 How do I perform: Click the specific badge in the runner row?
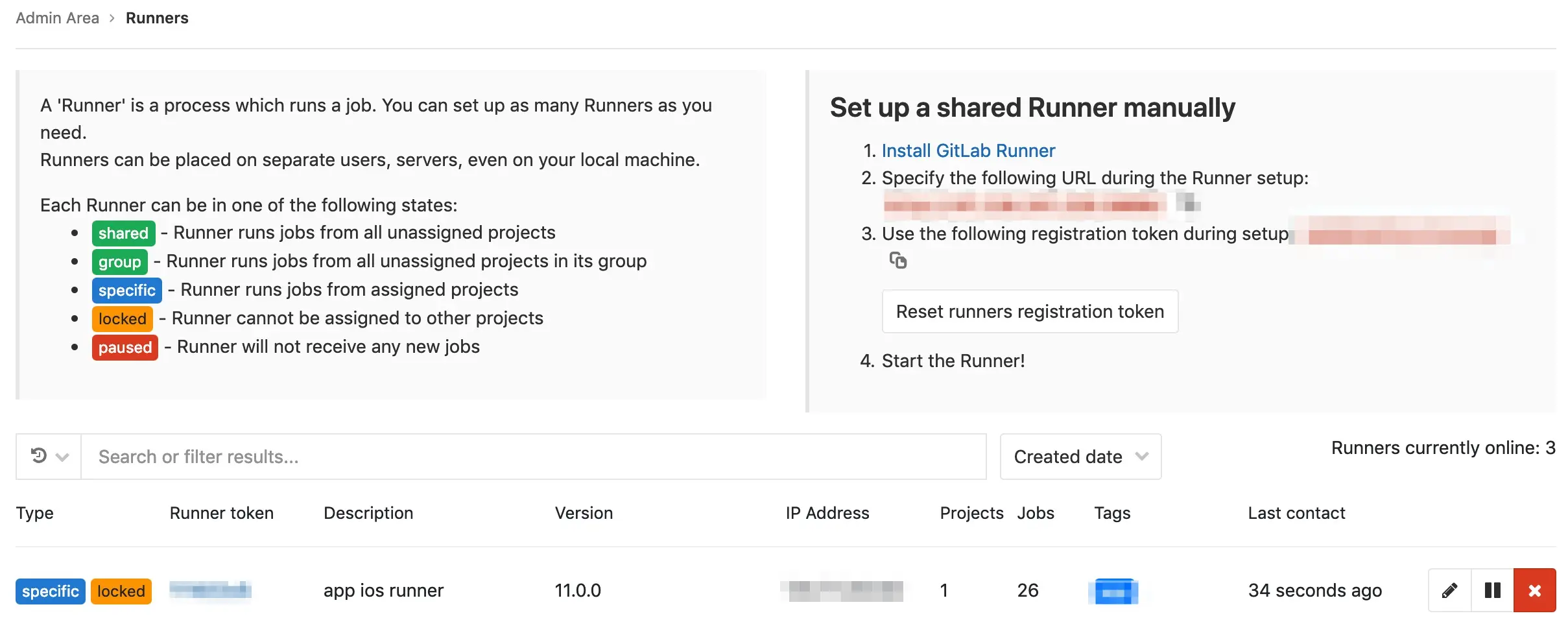coord(51,591)
